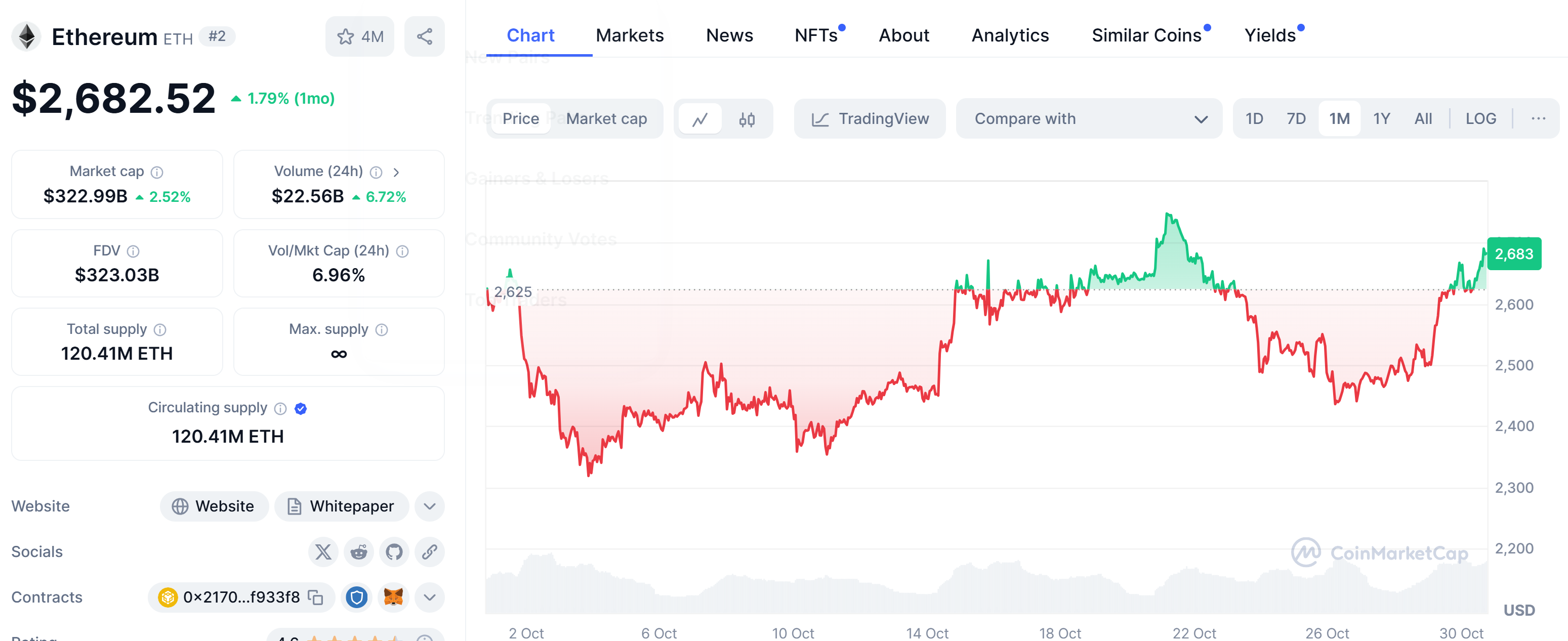Add Ethereum to watchlist star icon

[x=346, y=36]
